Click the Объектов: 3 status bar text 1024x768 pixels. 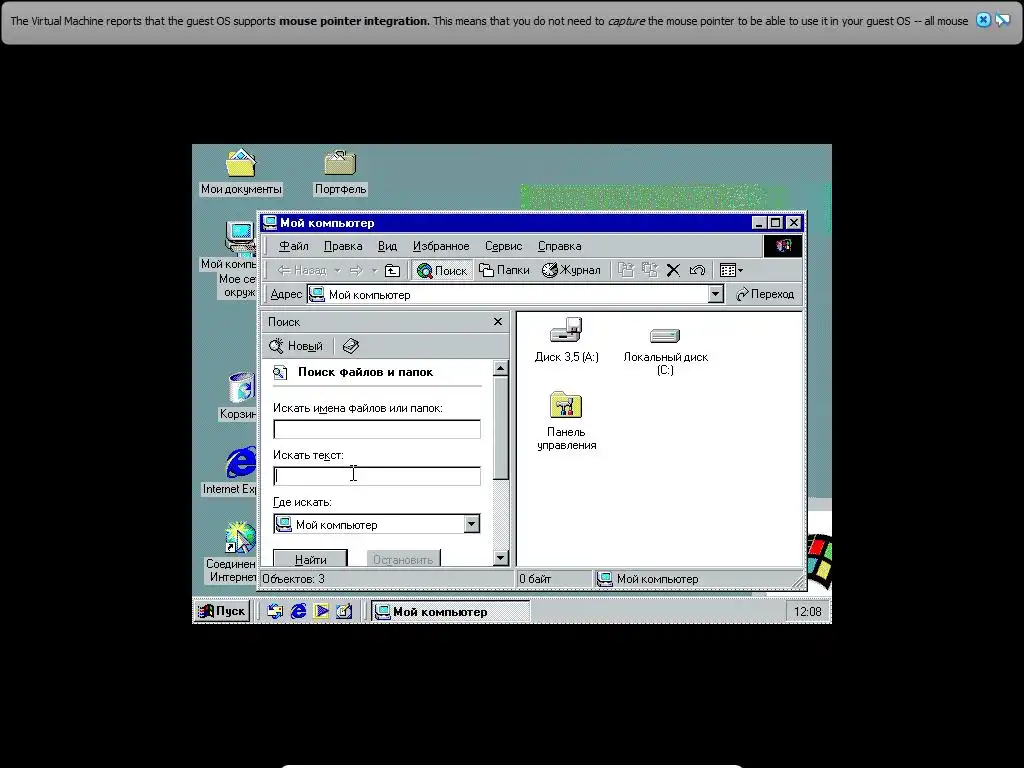click(293, 579)
